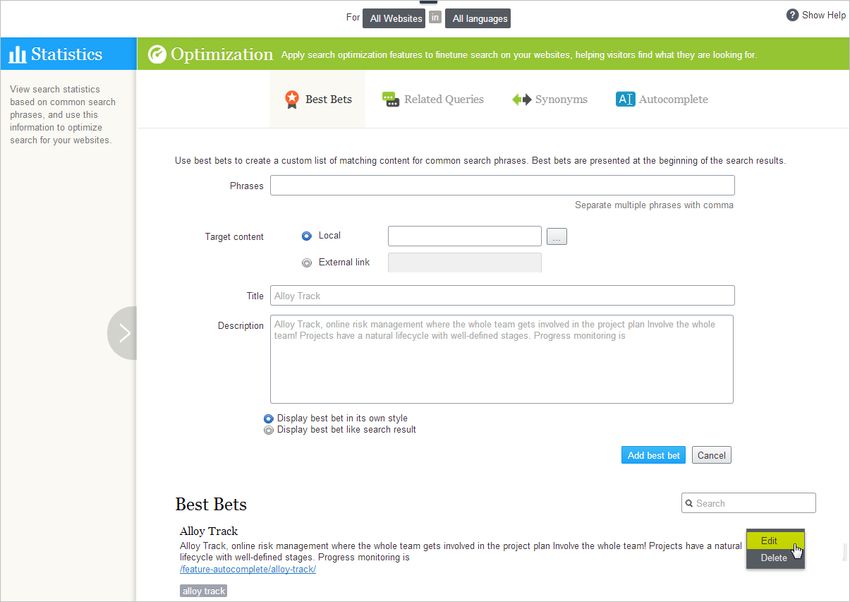Click the Show Help question mark icon
Screen dimensions: 850x602
tap(792, 15)
